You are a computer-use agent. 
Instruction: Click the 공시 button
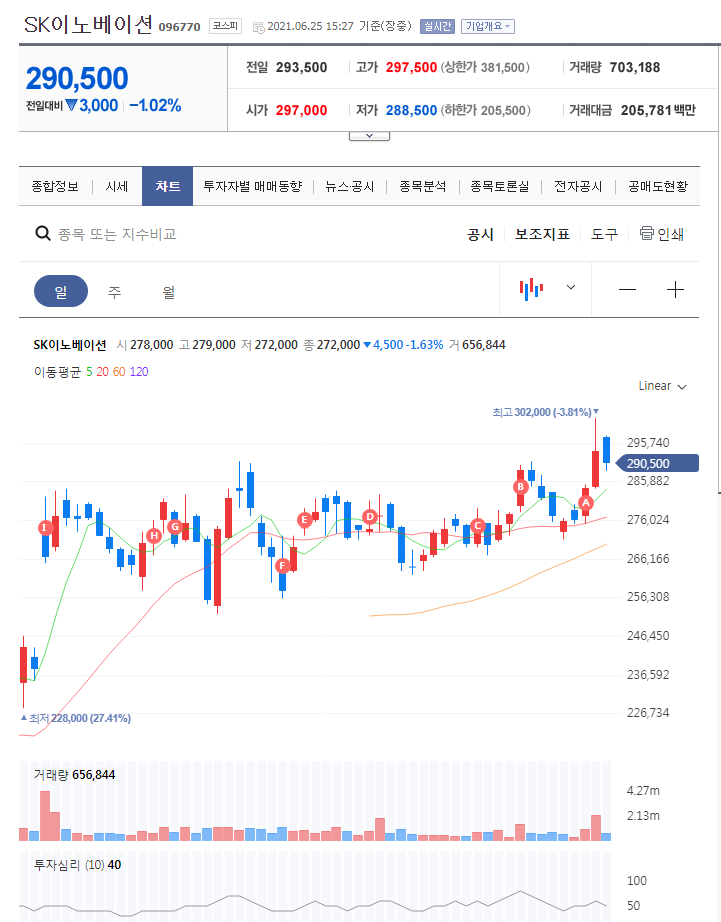pyautogui.click(x=480, y=234)
